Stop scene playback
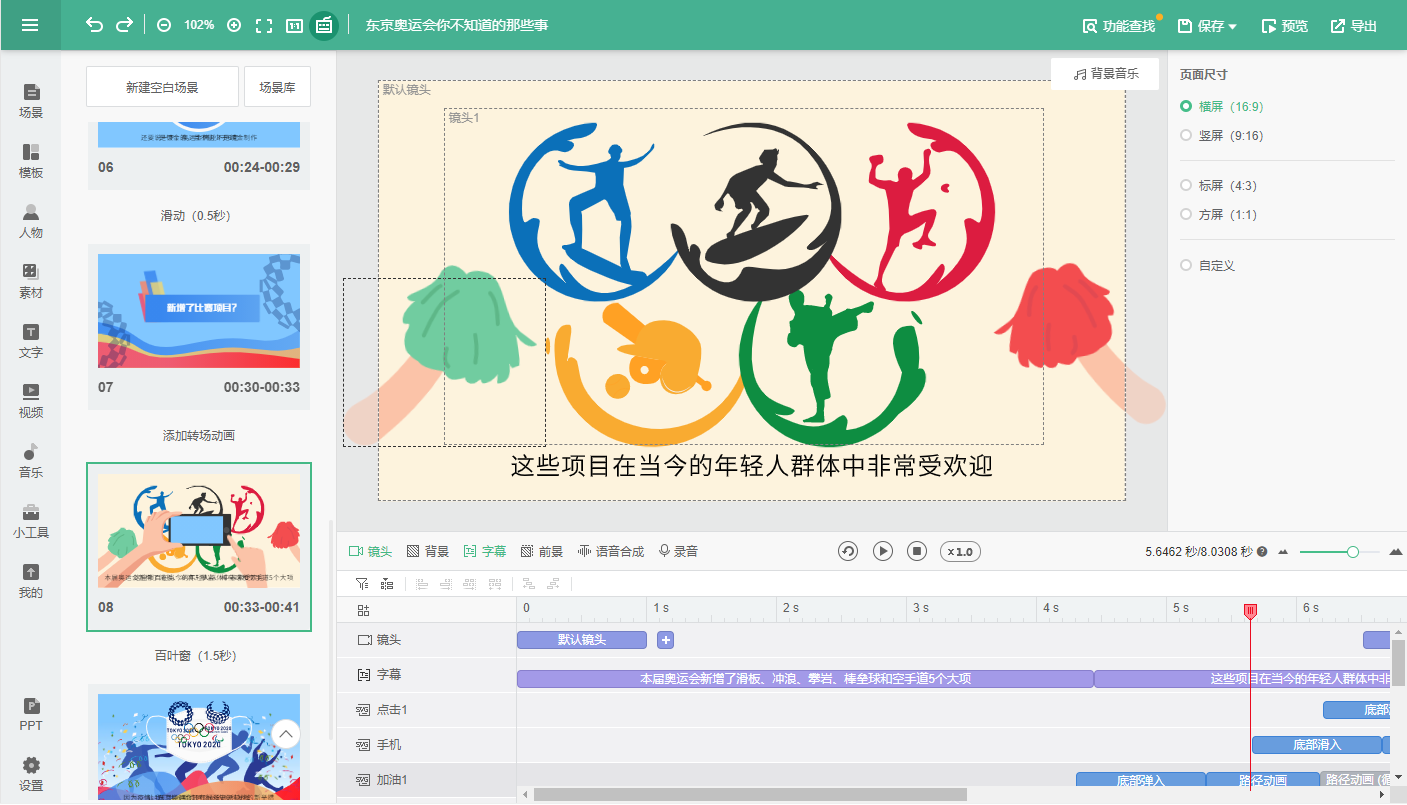Viewport: 1407px width, 805px height. [x=917, y=551]
